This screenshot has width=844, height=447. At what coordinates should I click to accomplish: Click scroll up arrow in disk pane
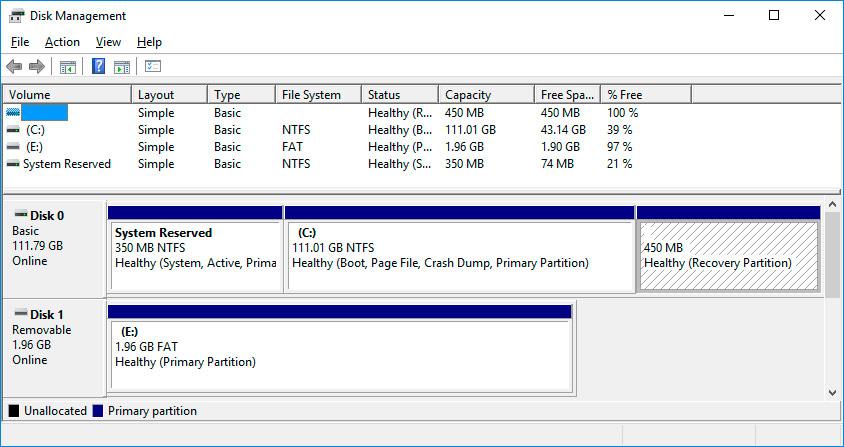832,205
